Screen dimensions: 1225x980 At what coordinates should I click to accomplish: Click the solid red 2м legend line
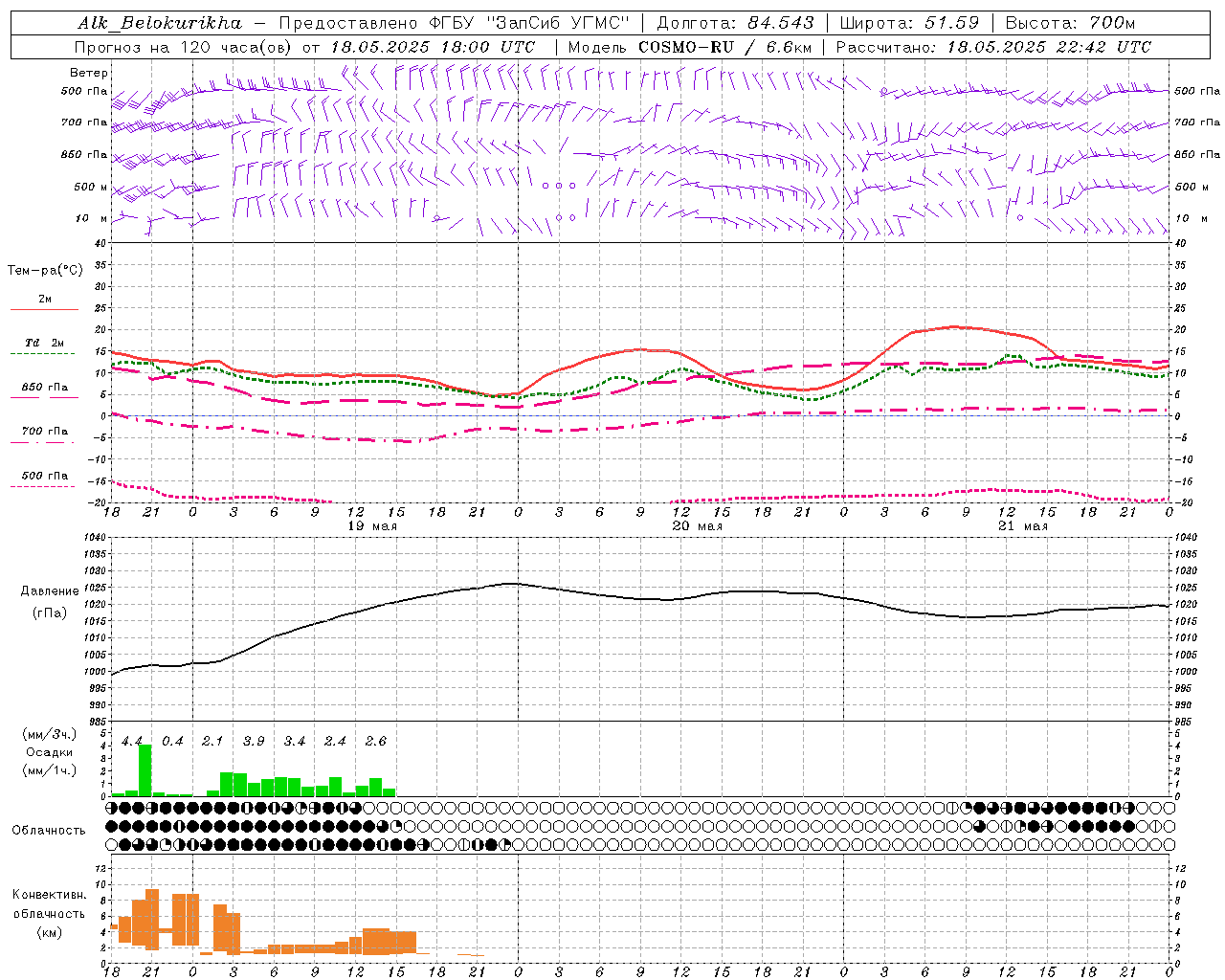pos(44,309)
